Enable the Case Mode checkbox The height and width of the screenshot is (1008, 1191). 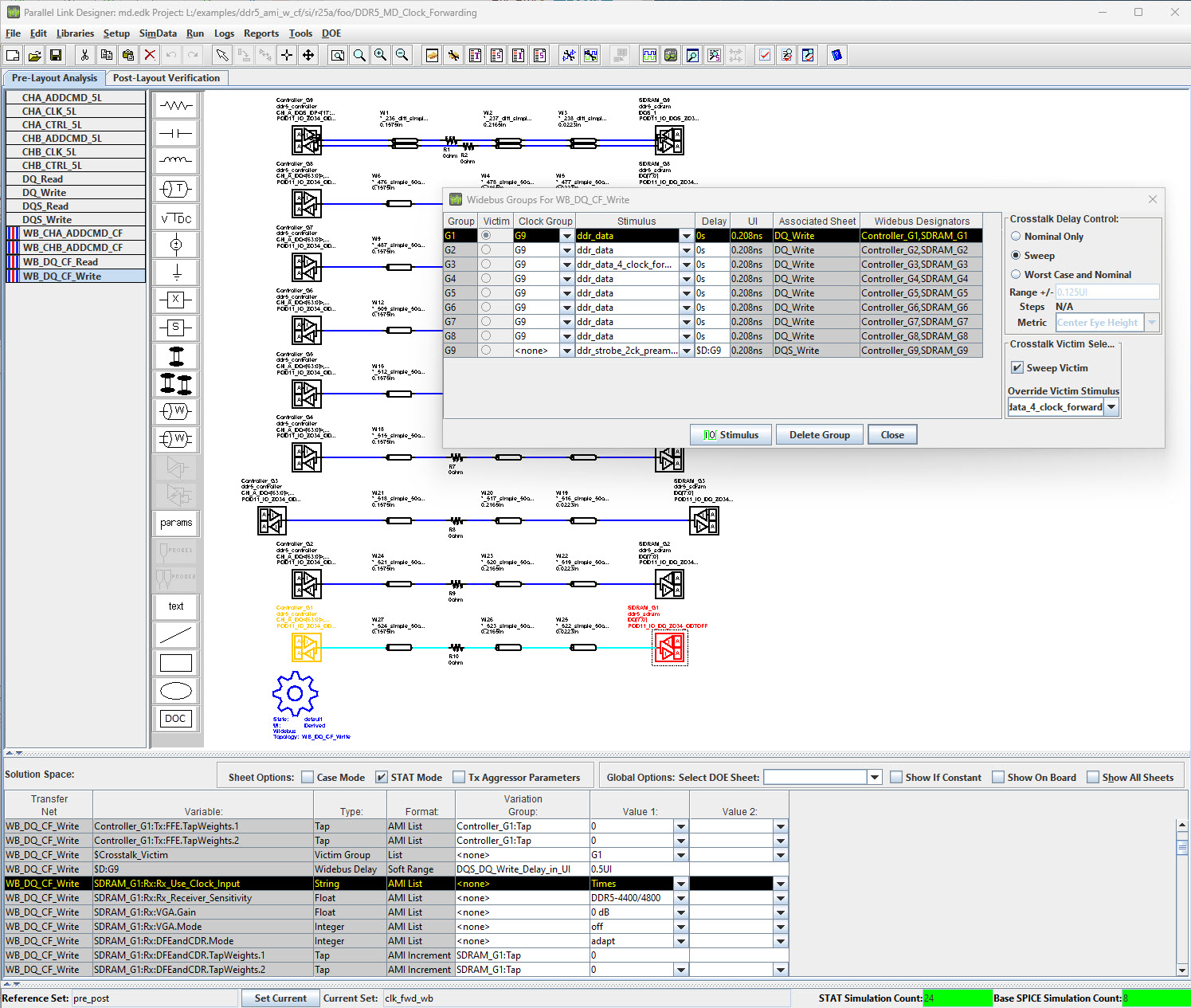pos(308,778)
